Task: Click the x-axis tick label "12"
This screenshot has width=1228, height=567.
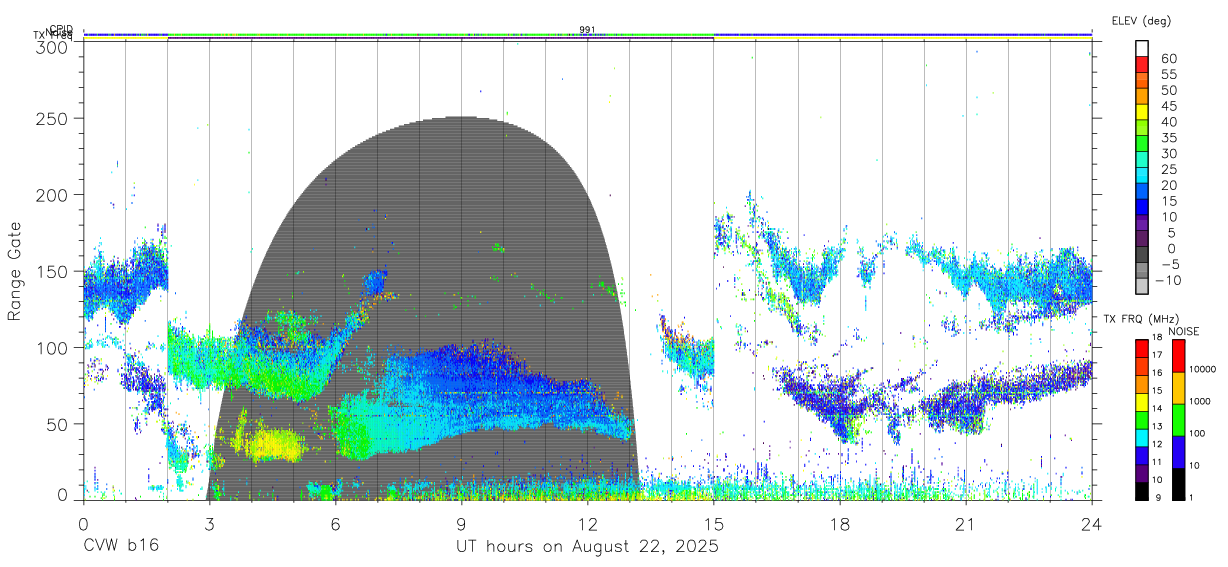Action: (587, 524)
